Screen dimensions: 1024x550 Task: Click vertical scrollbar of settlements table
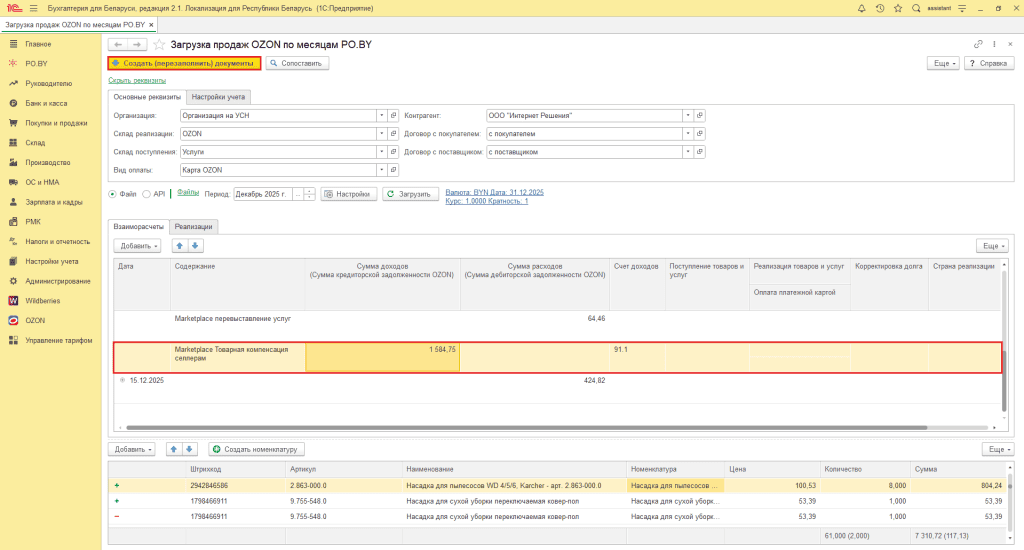pos(1004,380)
